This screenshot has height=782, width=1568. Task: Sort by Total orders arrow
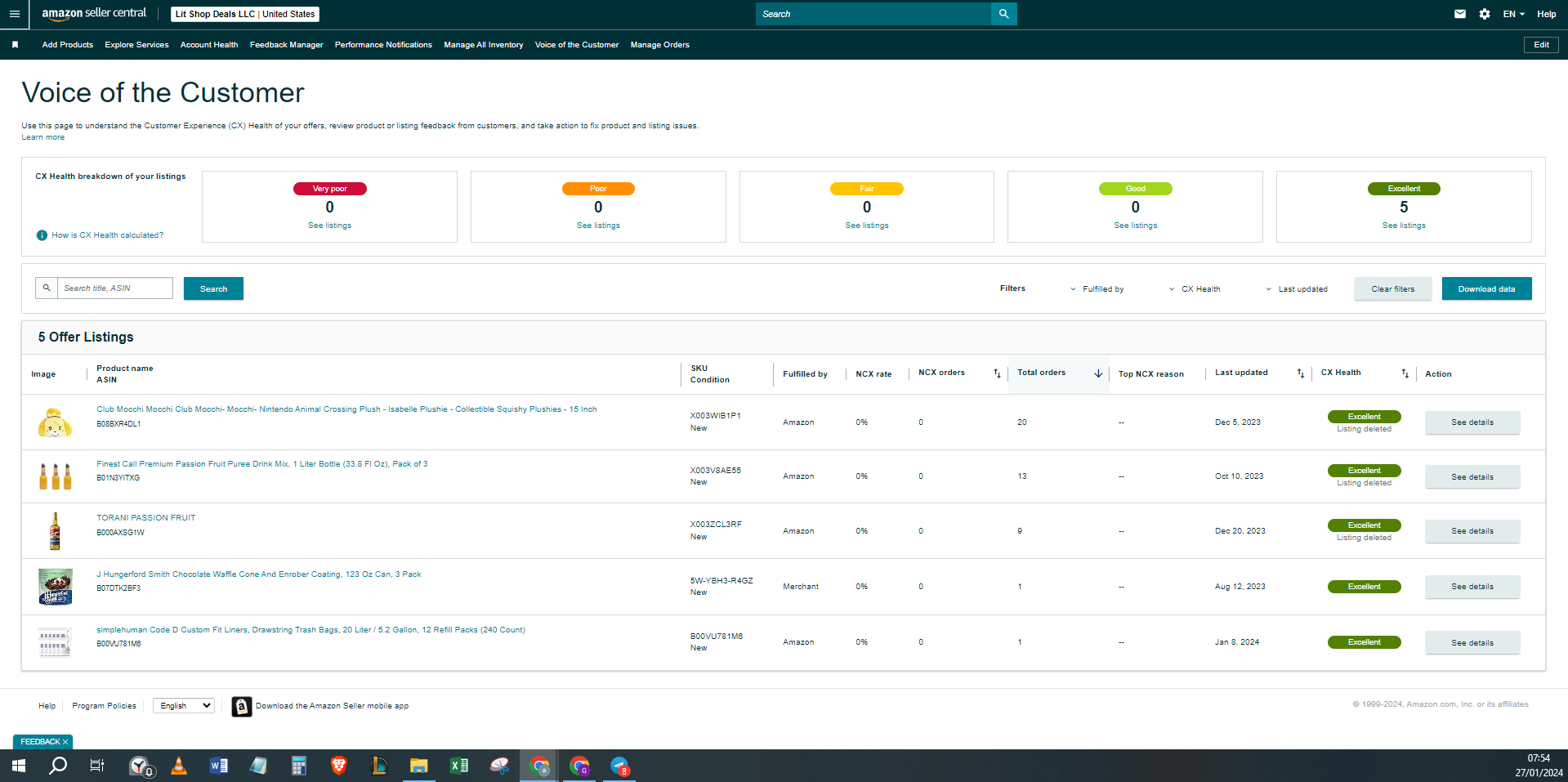[x=1098, y=373]
